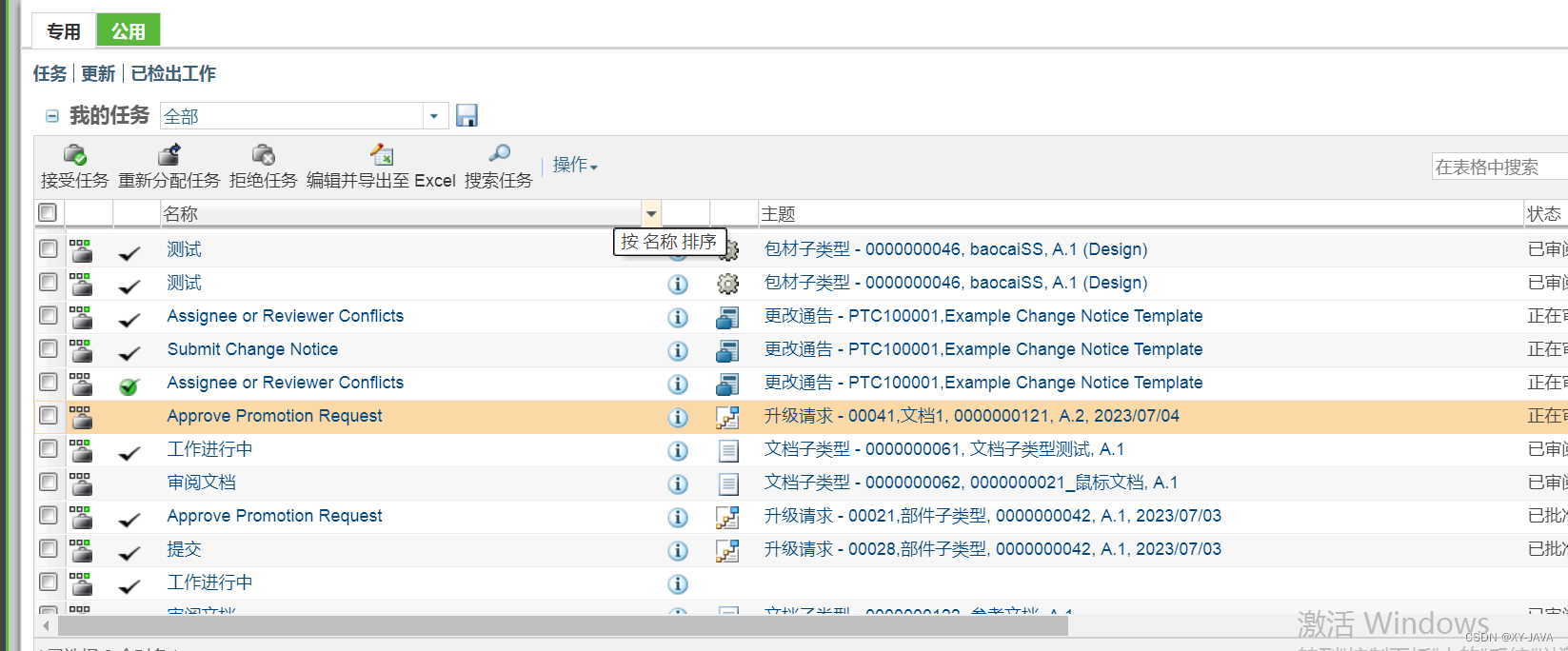This screenshot has width=1568, height=651.
Task: Open the 已检出工作 sub-tab
Action: click(x=173, y=73)
